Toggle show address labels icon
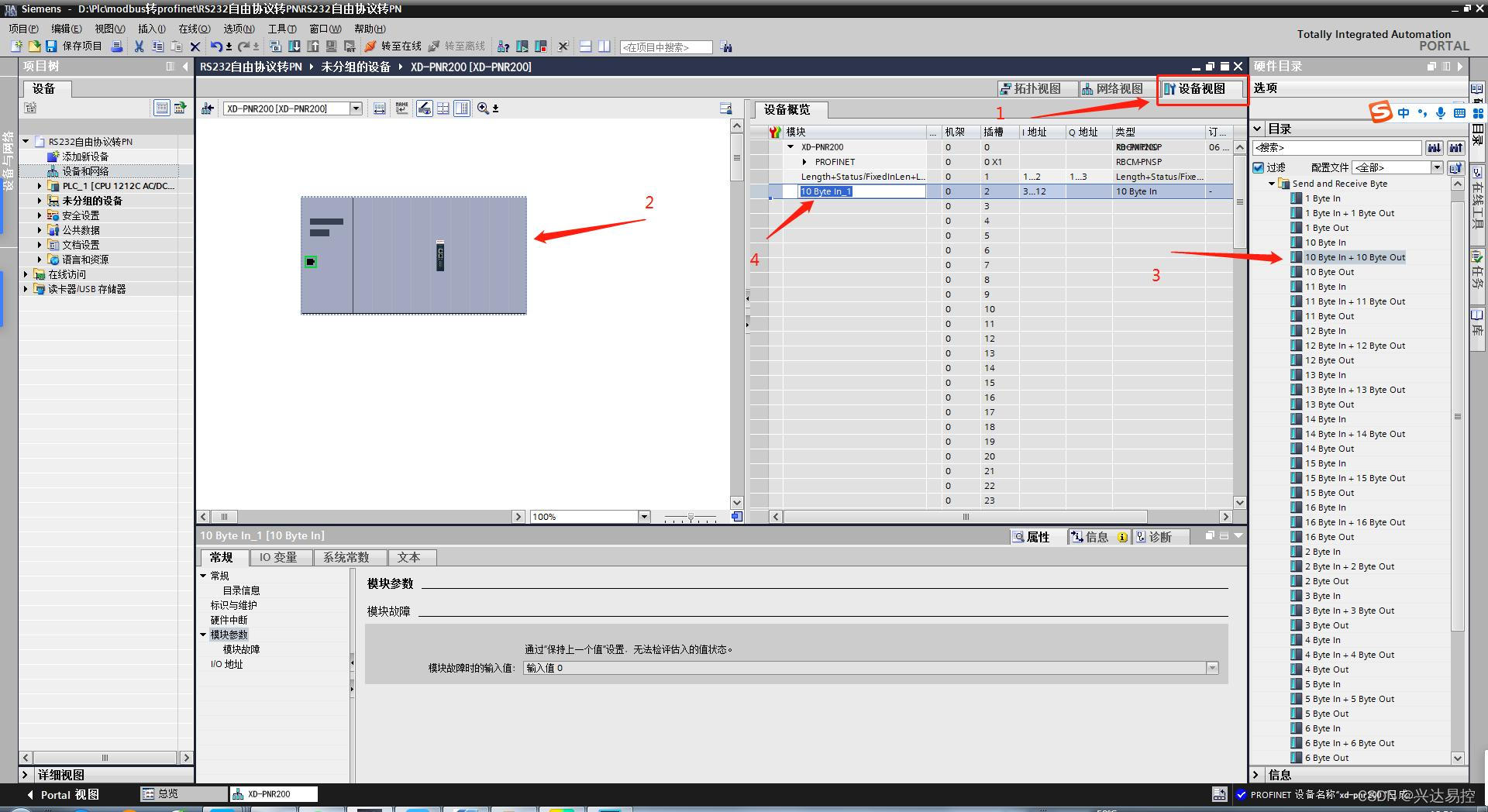Viewport: 1488px width, 812px height. [x=424, y=108]
